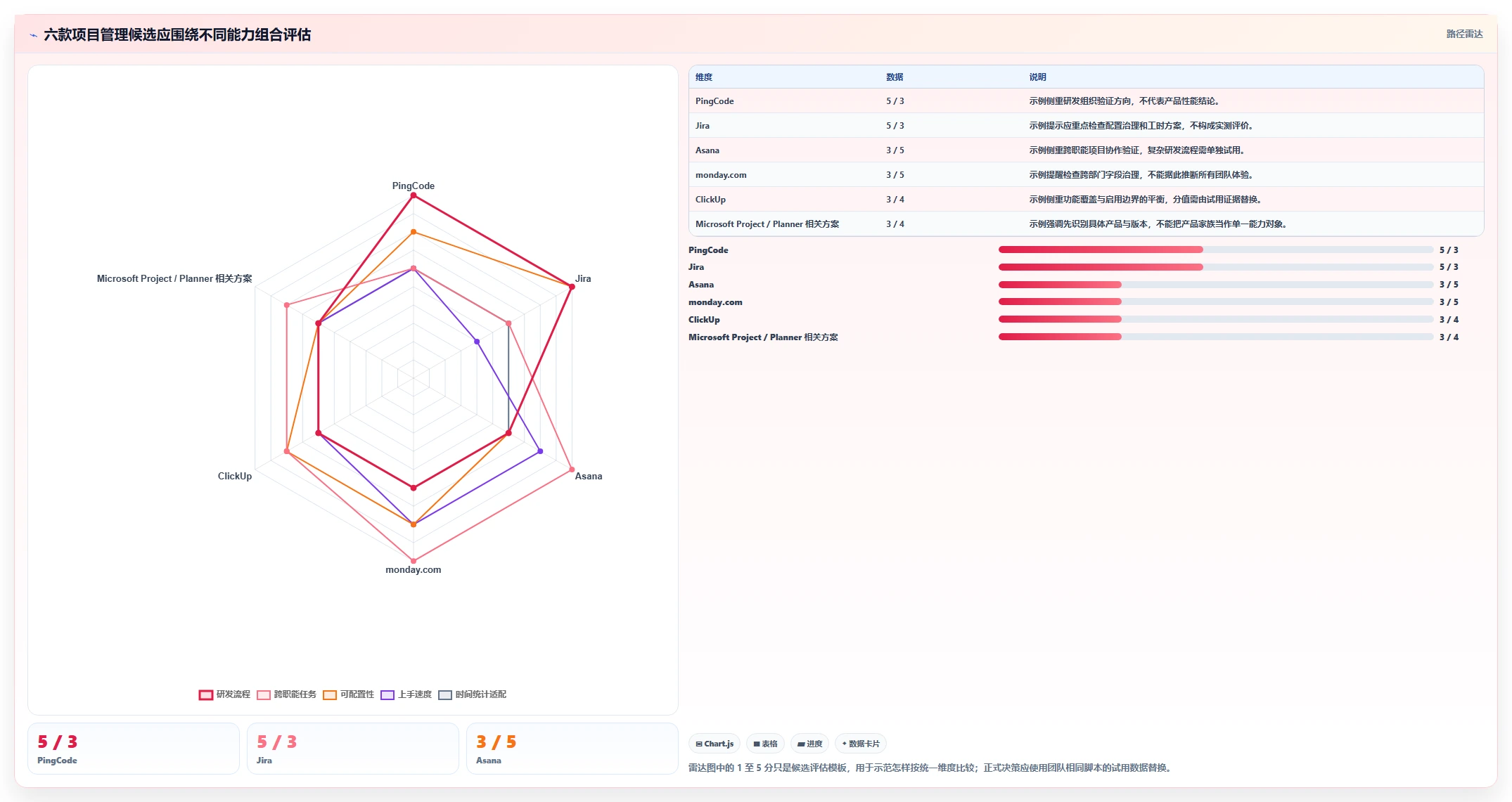
Task: Click the Microsoft Project / Planner progress bar
Action: tap(1216, 337)
